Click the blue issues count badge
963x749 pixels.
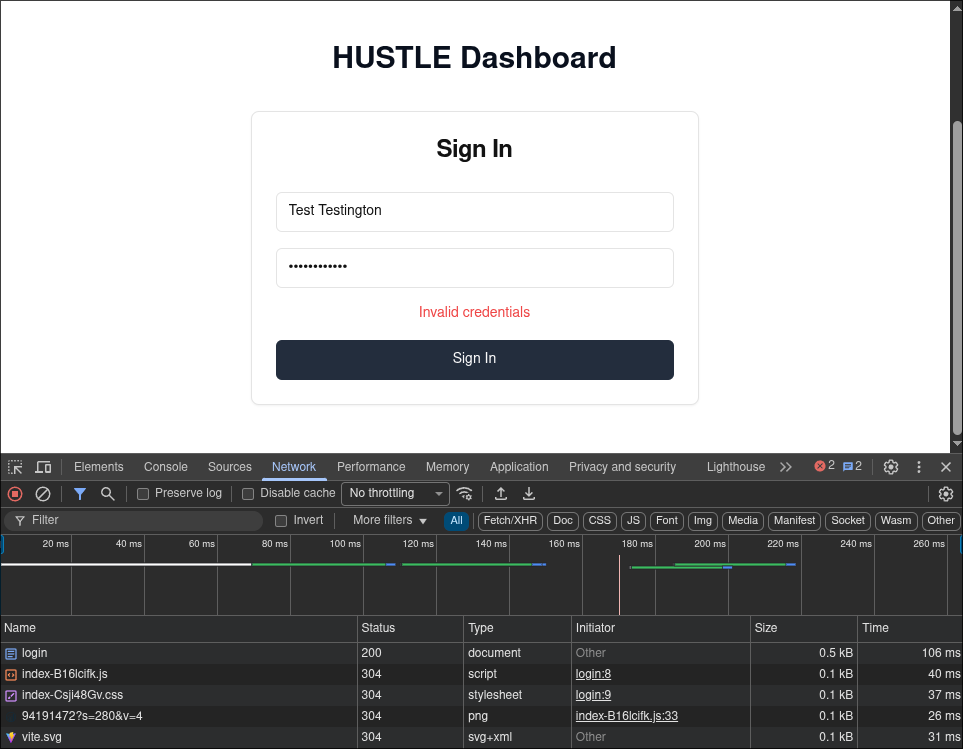pyautogui.click(x=852, y=466)
